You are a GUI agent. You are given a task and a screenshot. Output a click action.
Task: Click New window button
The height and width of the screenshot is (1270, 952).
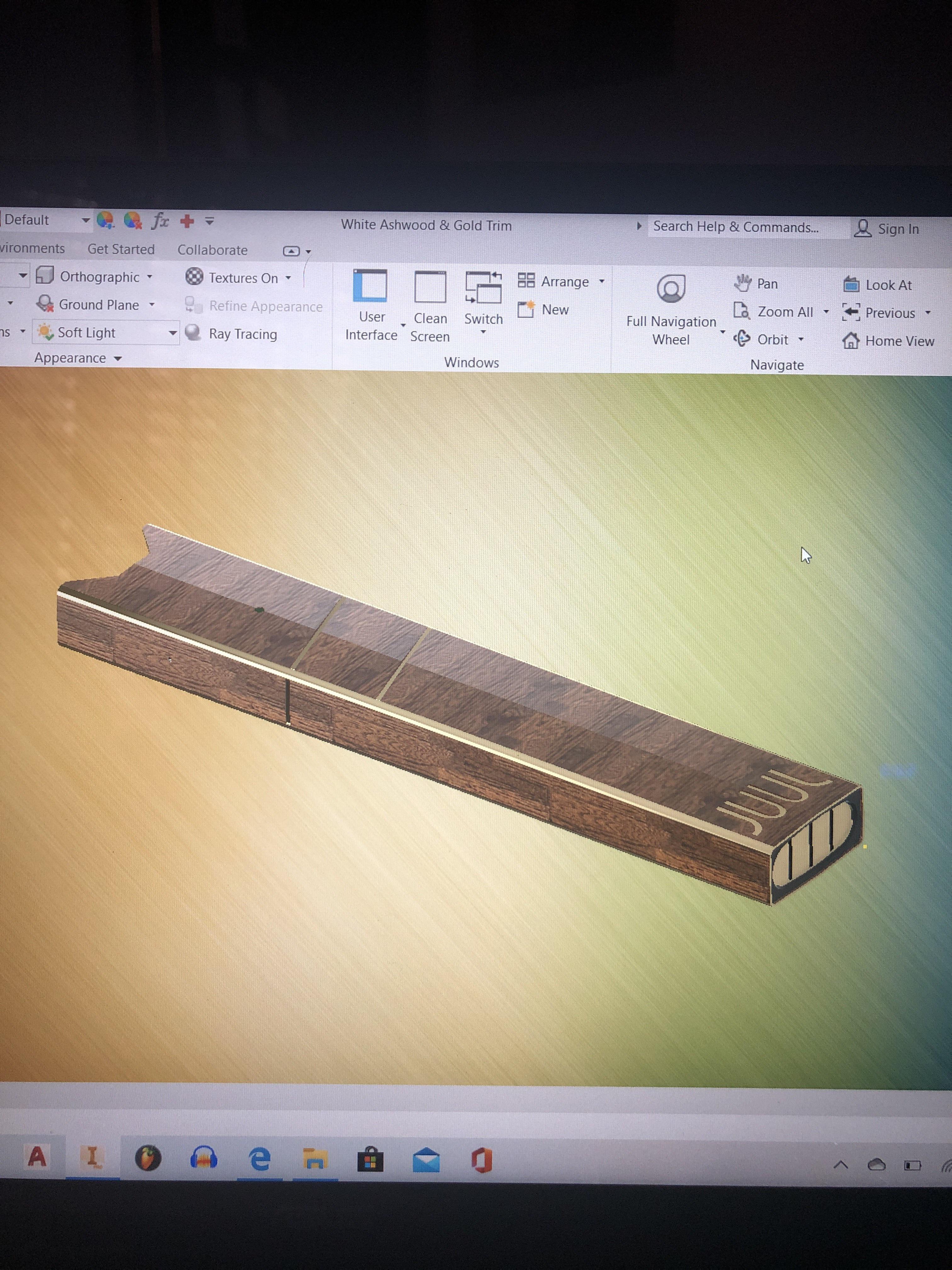point(543,309)
